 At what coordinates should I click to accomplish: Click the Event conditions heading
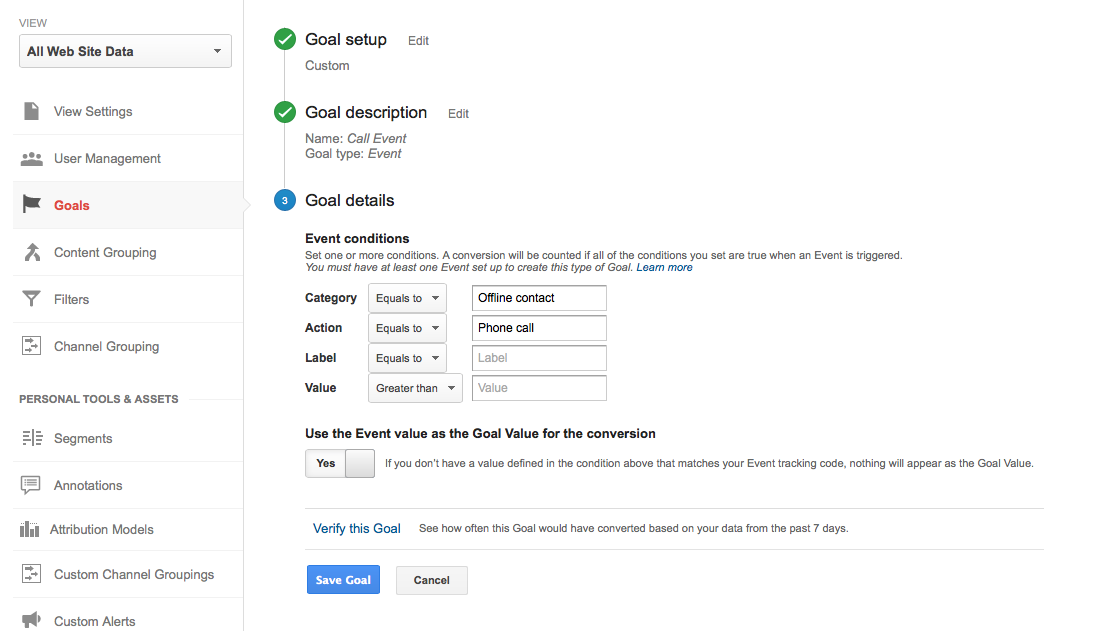tap(357, 238)
